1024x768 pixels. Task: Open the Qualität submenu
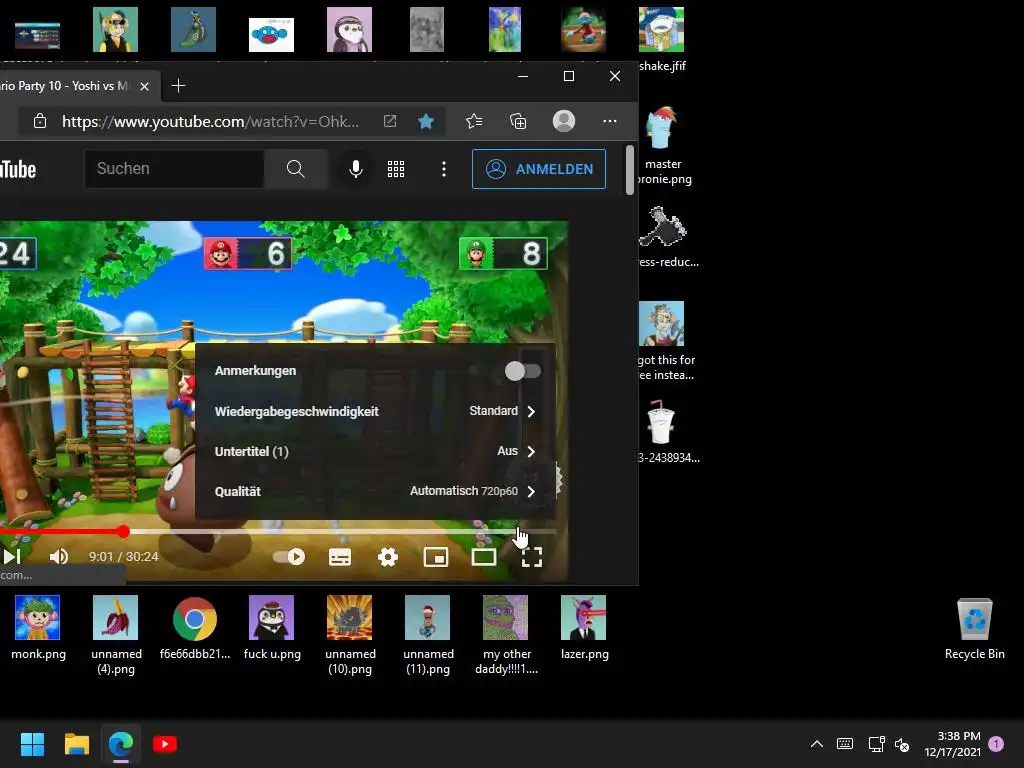coord(376,491)
